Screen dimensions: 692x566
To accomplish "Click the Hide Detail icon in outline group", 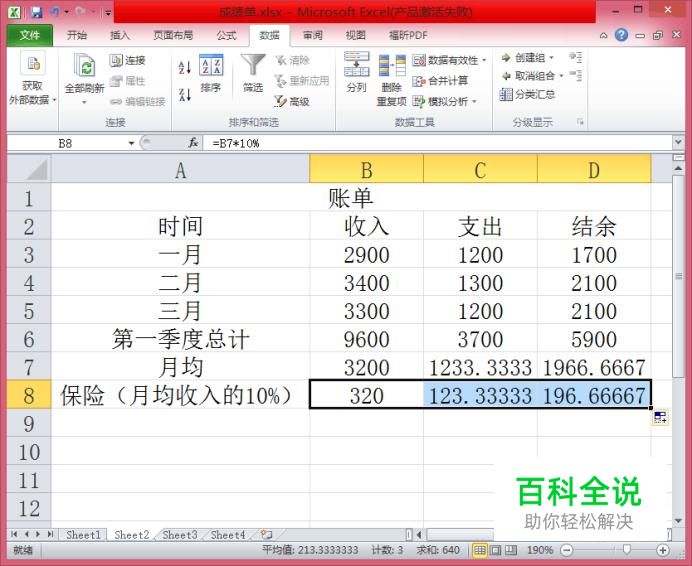I will (x=575, y=75).
